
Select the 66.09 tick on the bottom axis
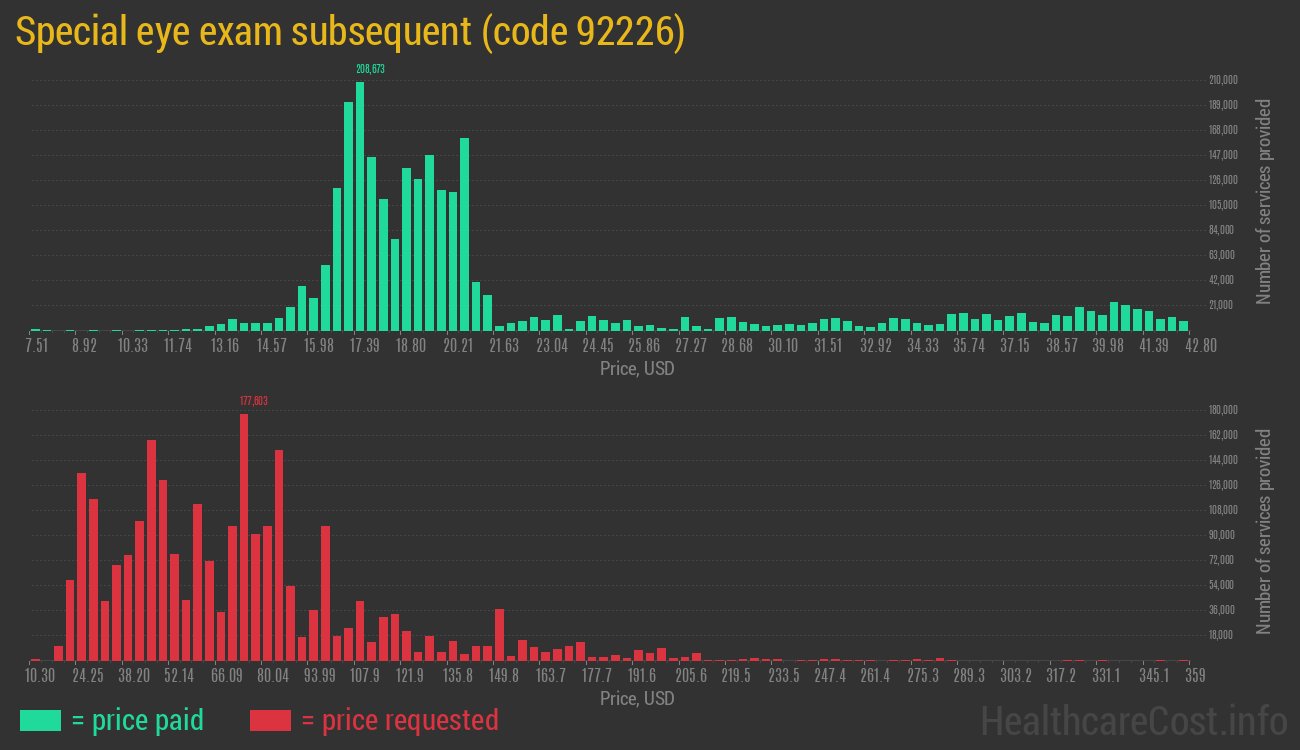tap(227, 675)
